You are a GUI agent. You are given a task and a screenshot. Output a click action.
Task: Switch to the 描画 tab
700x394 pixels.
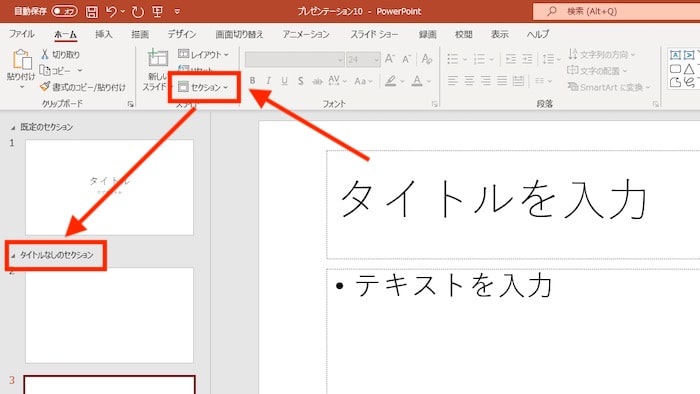140,34
